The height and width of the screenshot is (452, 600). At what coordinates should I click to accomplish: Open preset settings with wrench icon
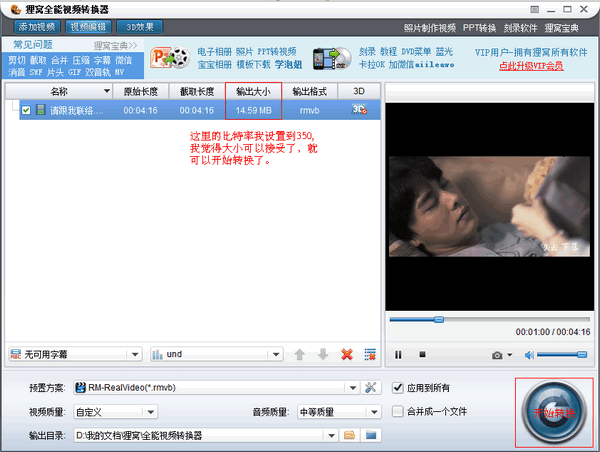click(370, 388)
